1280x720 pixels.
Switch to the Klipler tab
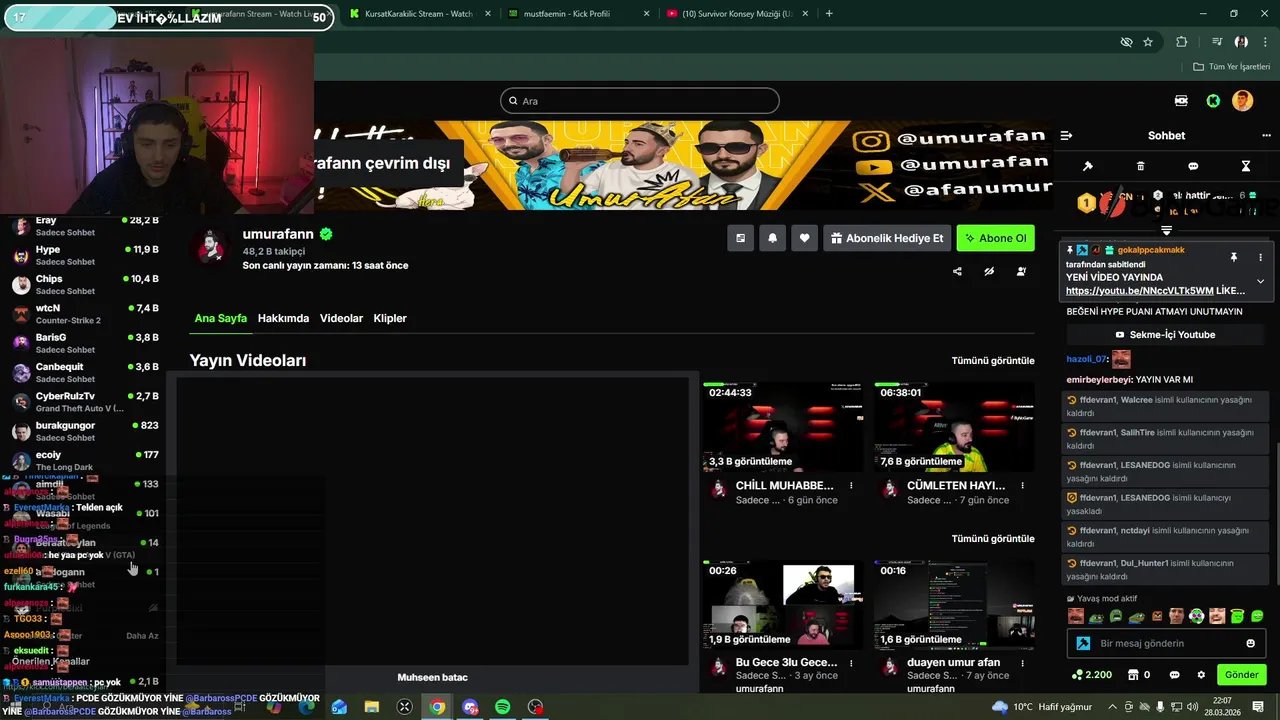pos(390,318)
